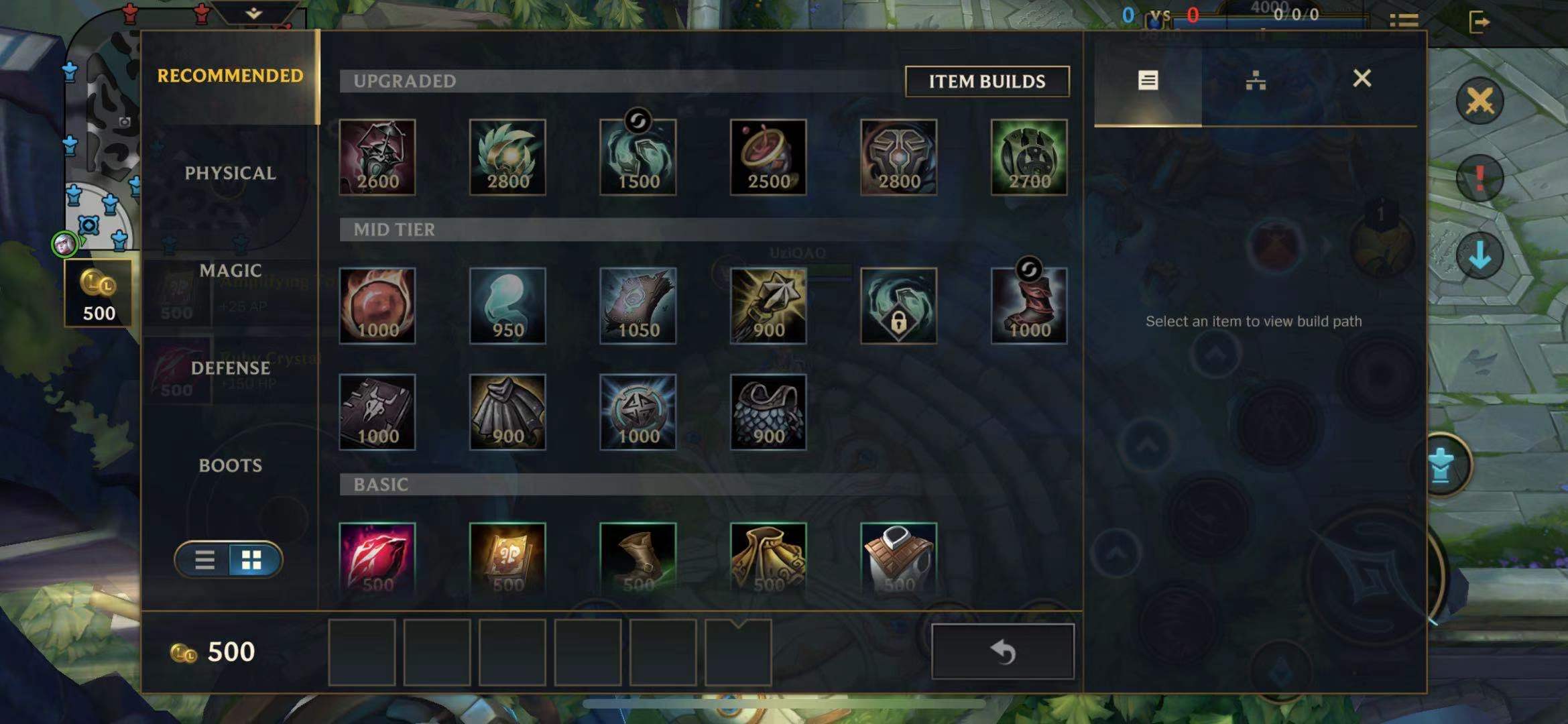Open the Physical items category
The width and height of the screenshot is (1568, 724).
tap(230, 173)
